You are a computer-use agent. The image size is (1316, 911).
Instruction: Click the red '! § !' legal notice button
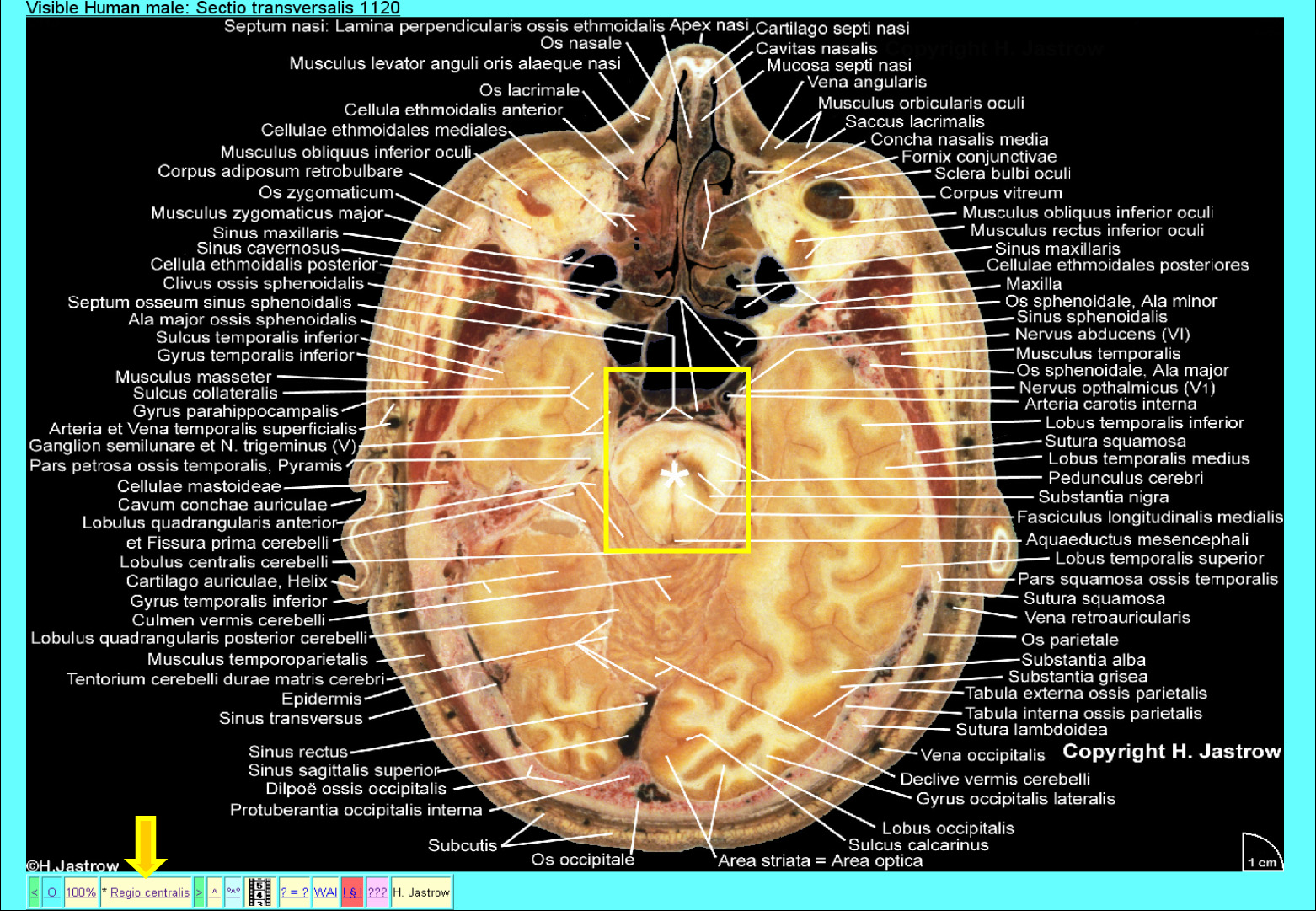(351, 892)
